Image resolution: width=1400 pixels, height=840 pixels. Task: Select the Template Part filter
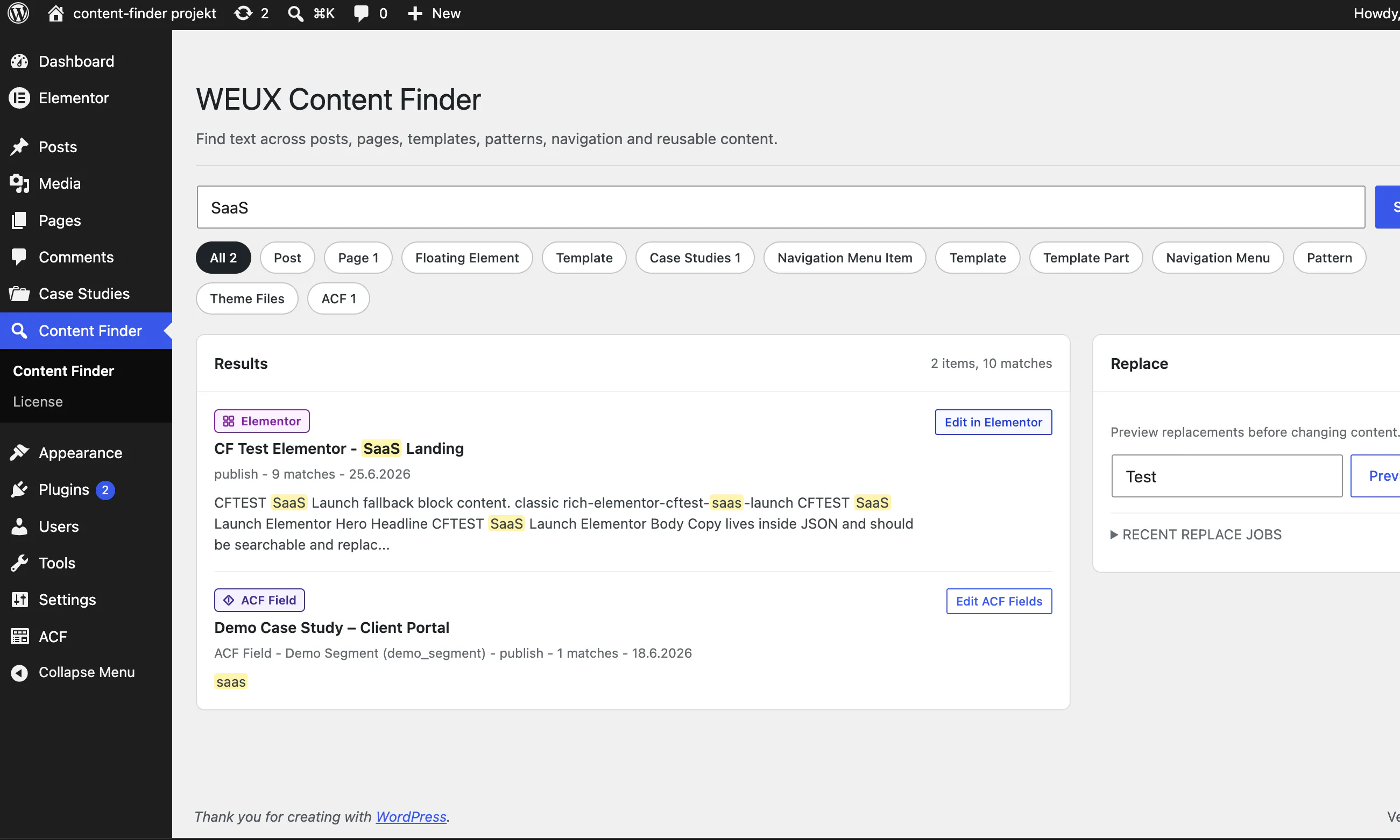(x=1086, y=258)
